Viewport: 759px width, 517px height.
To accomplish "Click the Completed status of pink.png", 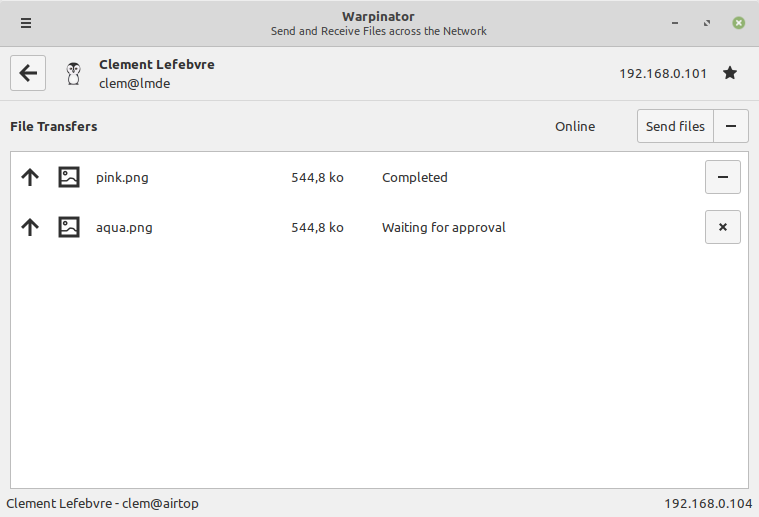I will click(414, 178).
